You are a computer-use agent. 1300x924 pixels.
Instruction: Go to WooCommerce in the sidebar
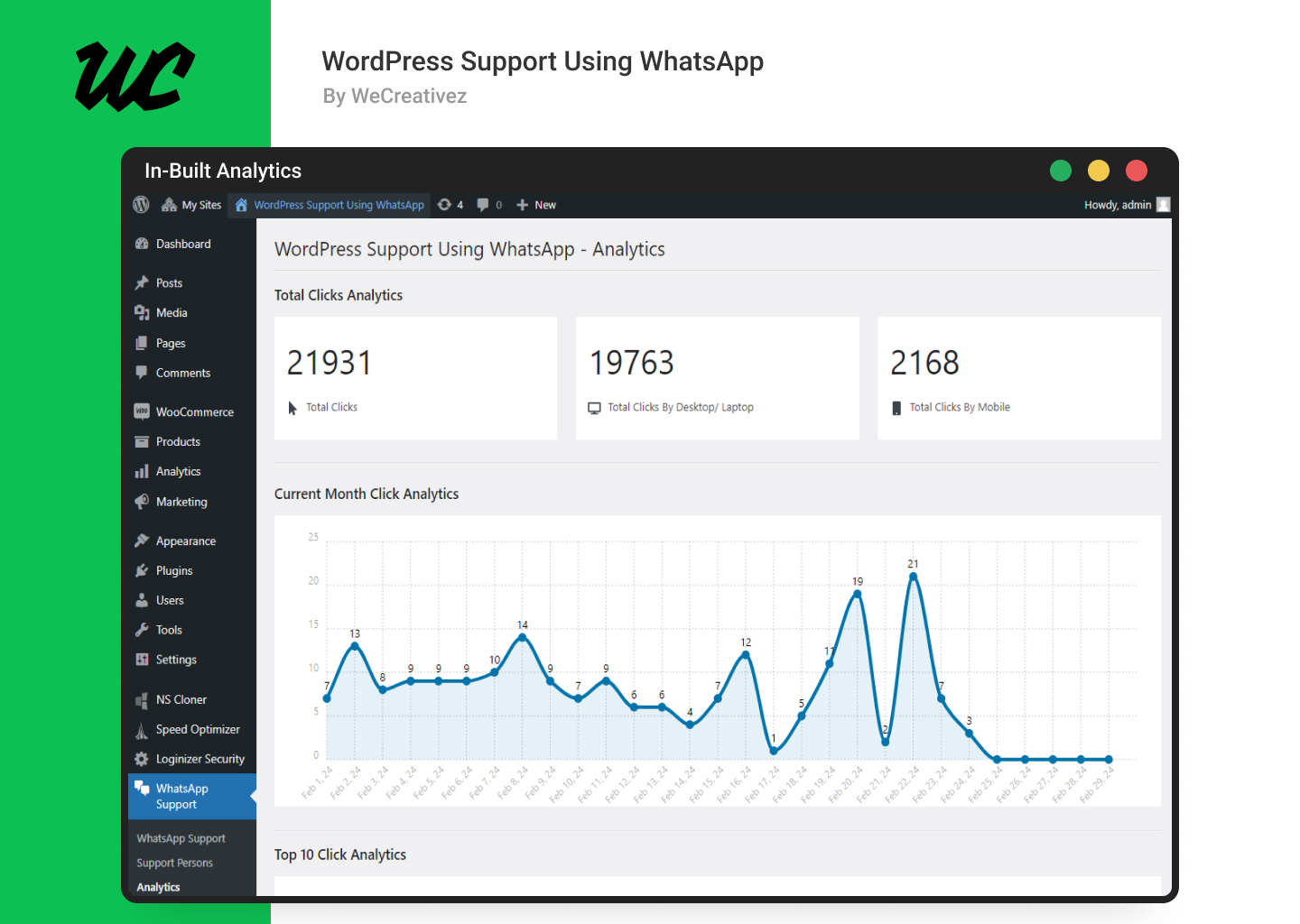192,412
